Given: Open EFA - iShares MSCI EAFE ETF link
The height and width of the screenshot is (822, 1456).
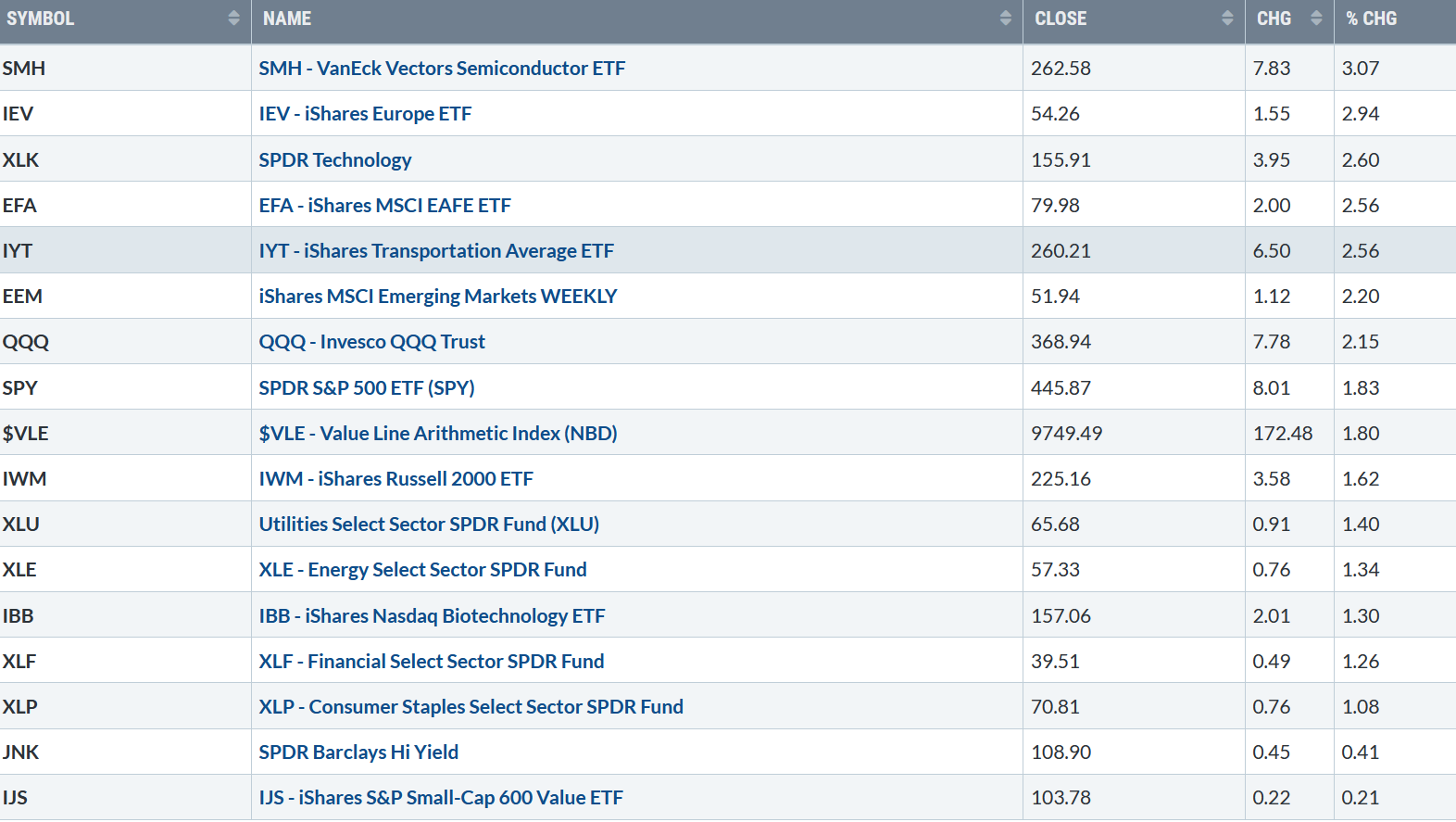Looking at the screenshot, I should [x=384, y=206].
